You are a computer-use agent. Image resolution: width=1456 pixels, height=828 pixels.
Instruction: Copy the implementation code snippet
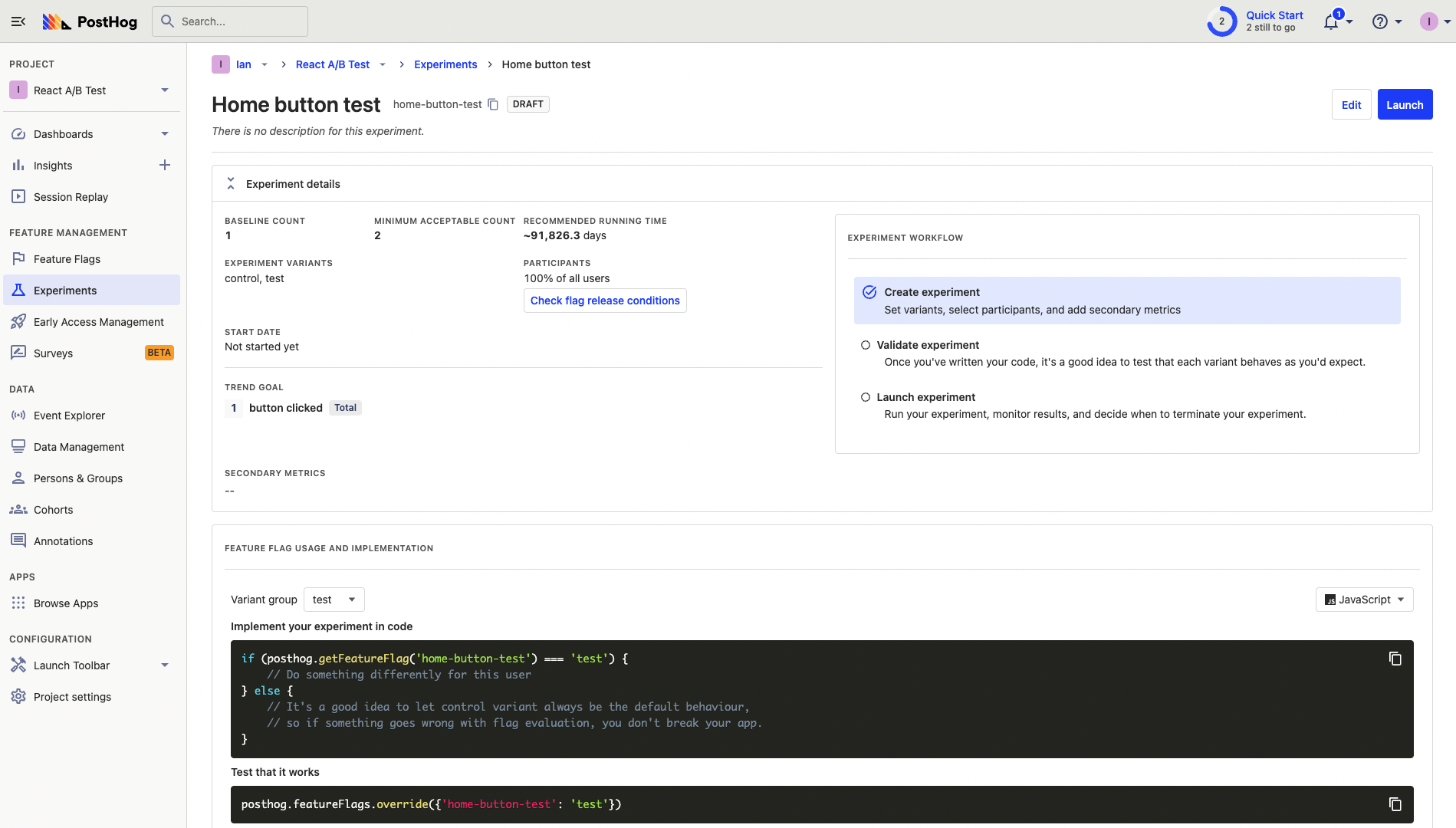pyautogui.click(x=1395, y=659)
